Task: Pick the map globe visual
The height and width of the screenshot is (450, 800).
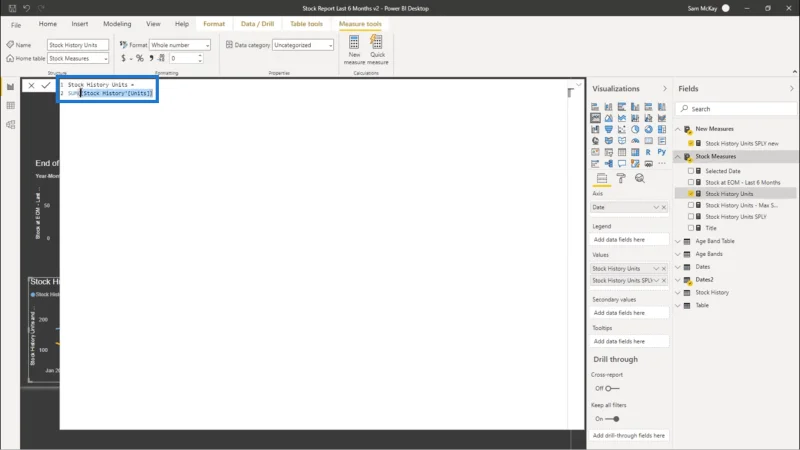Action: (x=595, y=140)
